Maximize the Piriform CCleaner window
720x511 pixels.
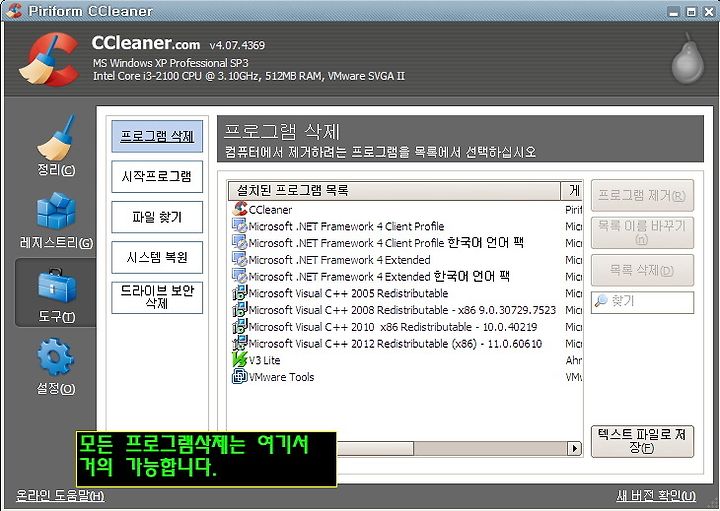[691, 12]
